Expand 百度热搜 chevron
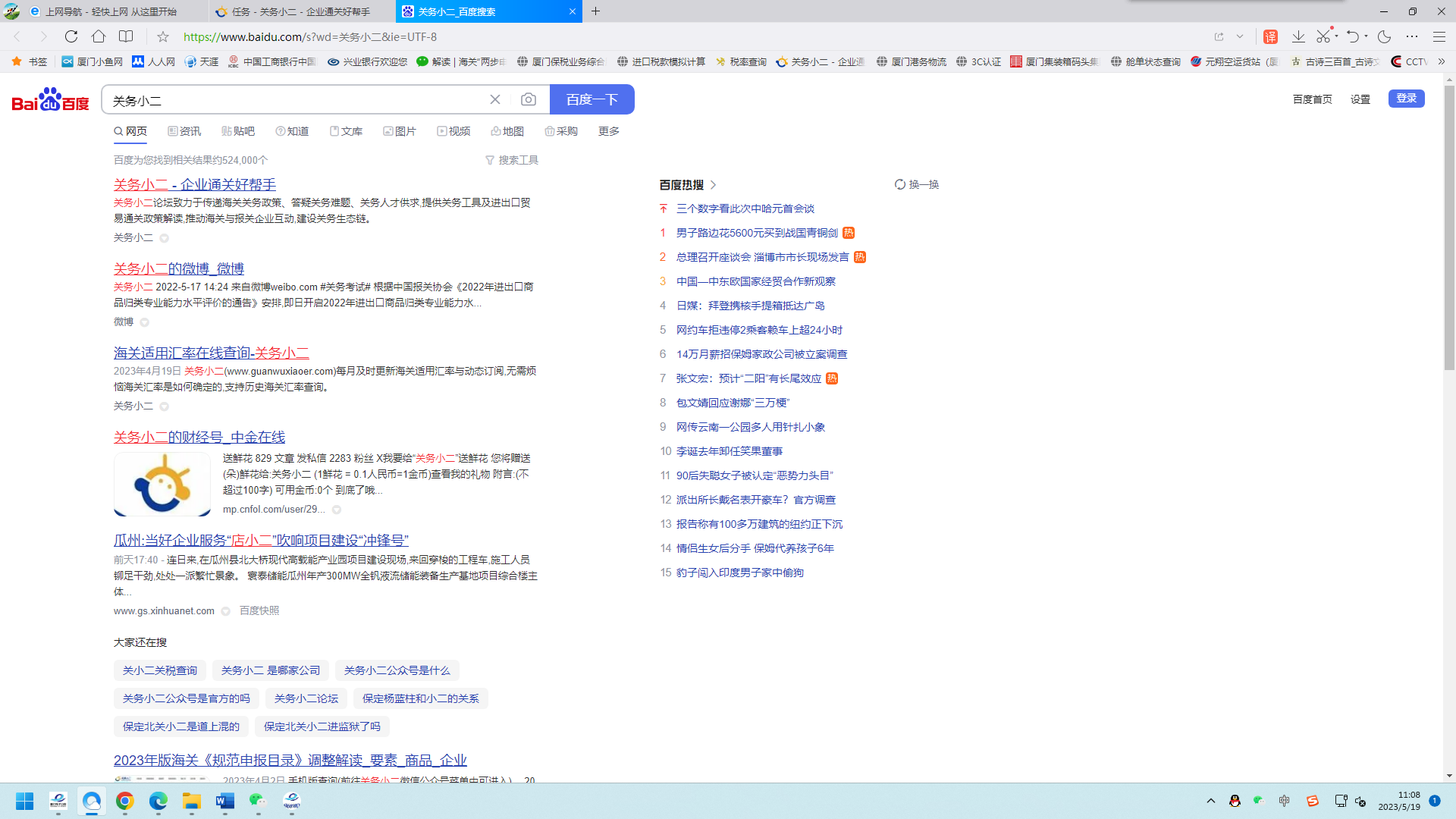The height and width of the screenshot is (819, 1456). 714,185
